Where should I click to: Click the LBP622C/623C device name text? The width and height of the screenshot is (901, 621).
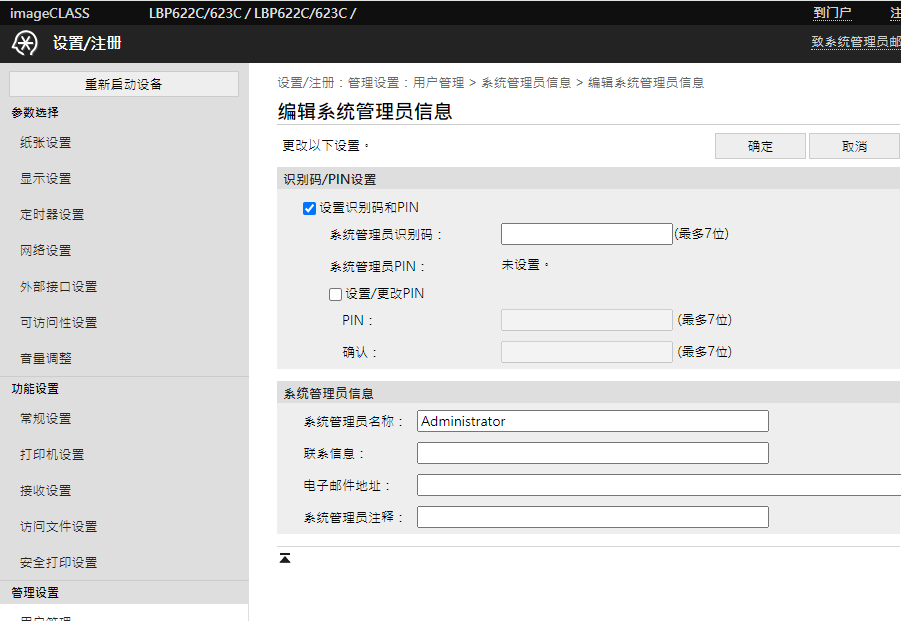click(x=252, y=13)
